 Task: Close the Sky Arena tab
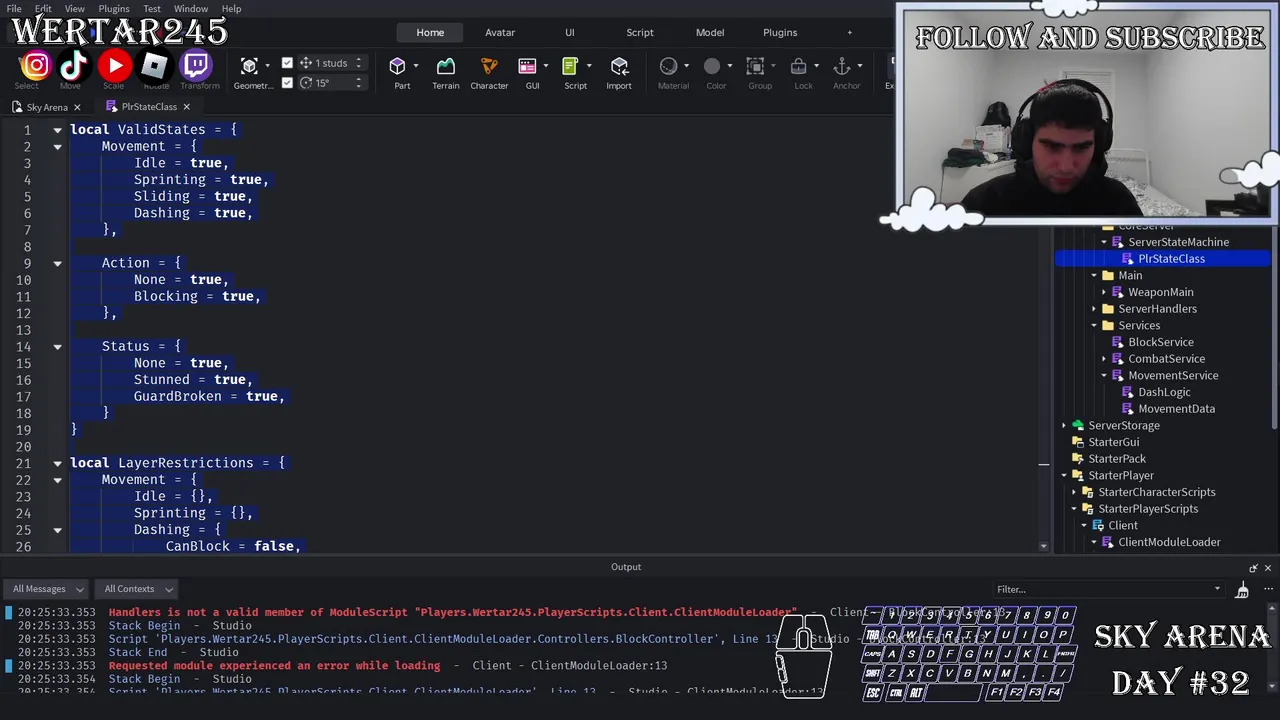(x=77, y=107)
